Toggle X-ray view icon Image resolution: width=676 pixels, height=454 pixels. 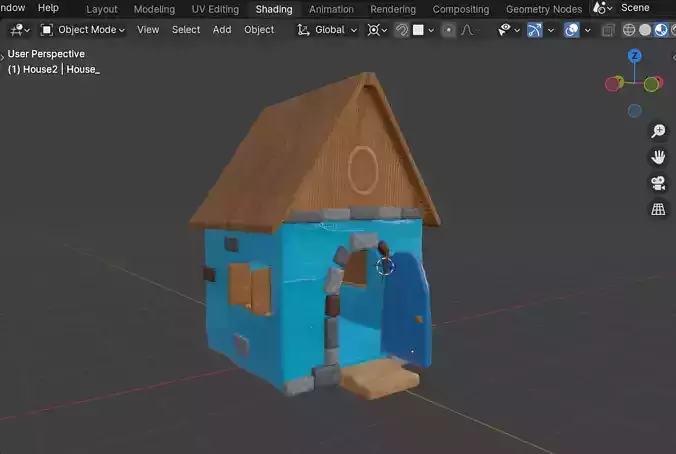coord(608,30)
